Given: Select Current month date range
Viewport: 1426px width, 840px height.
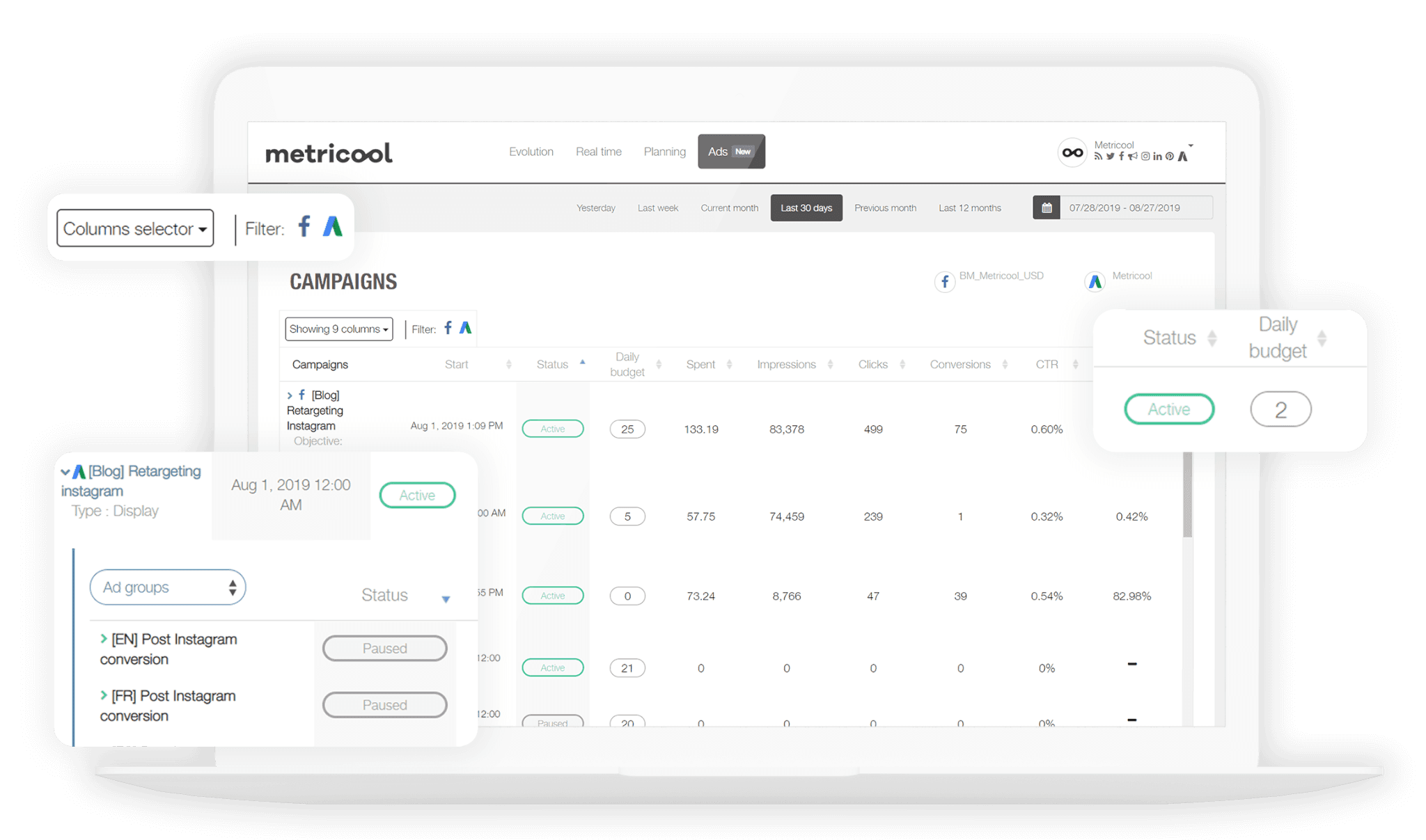Looking at the screenshot, I should (729, 208).
